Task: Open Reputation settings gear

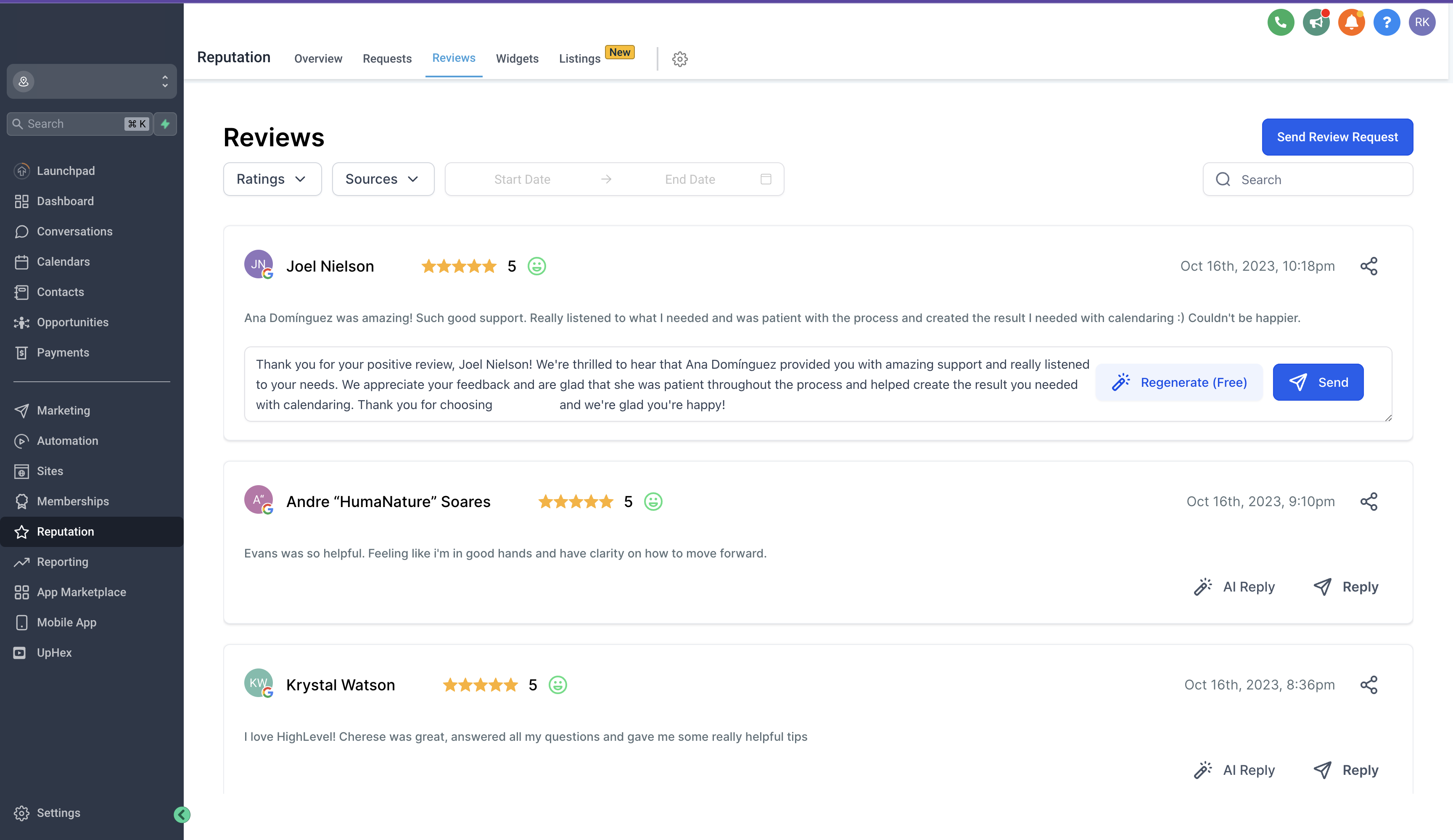Action: [x=680, y=59]
